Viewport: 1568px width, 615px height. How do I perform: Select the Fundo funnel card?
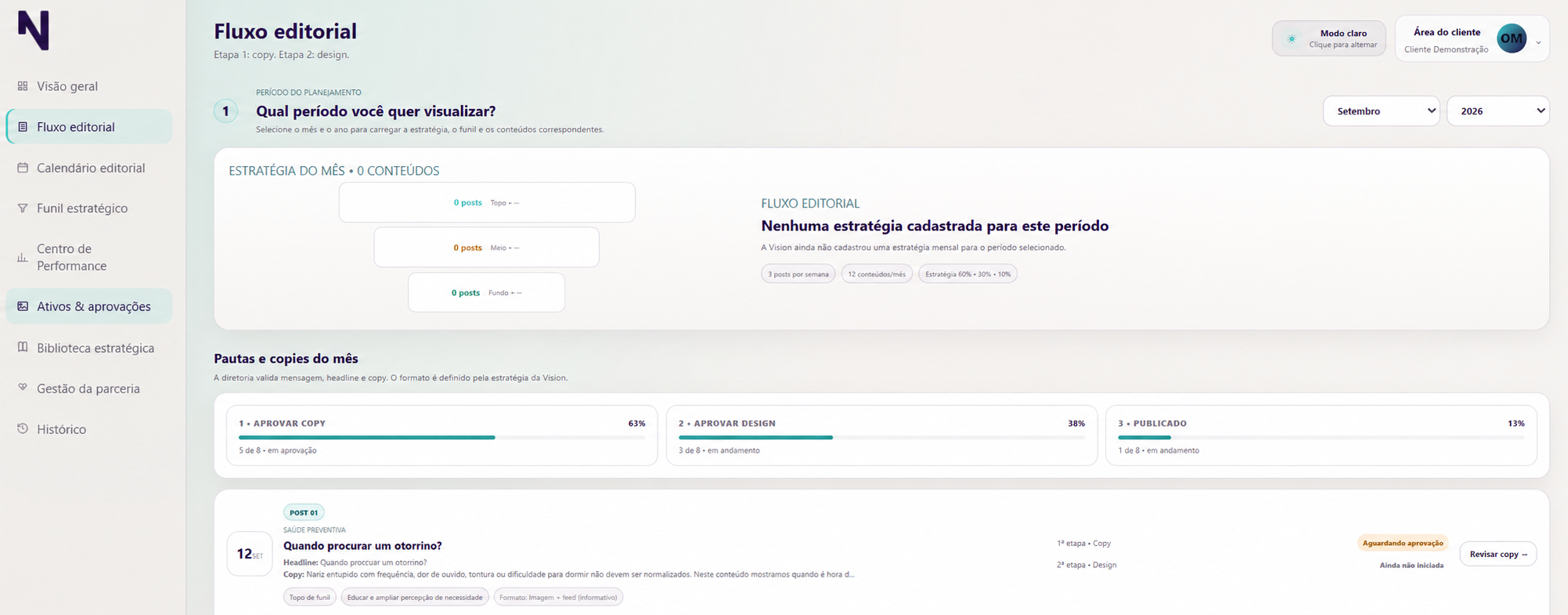[486, 292]
